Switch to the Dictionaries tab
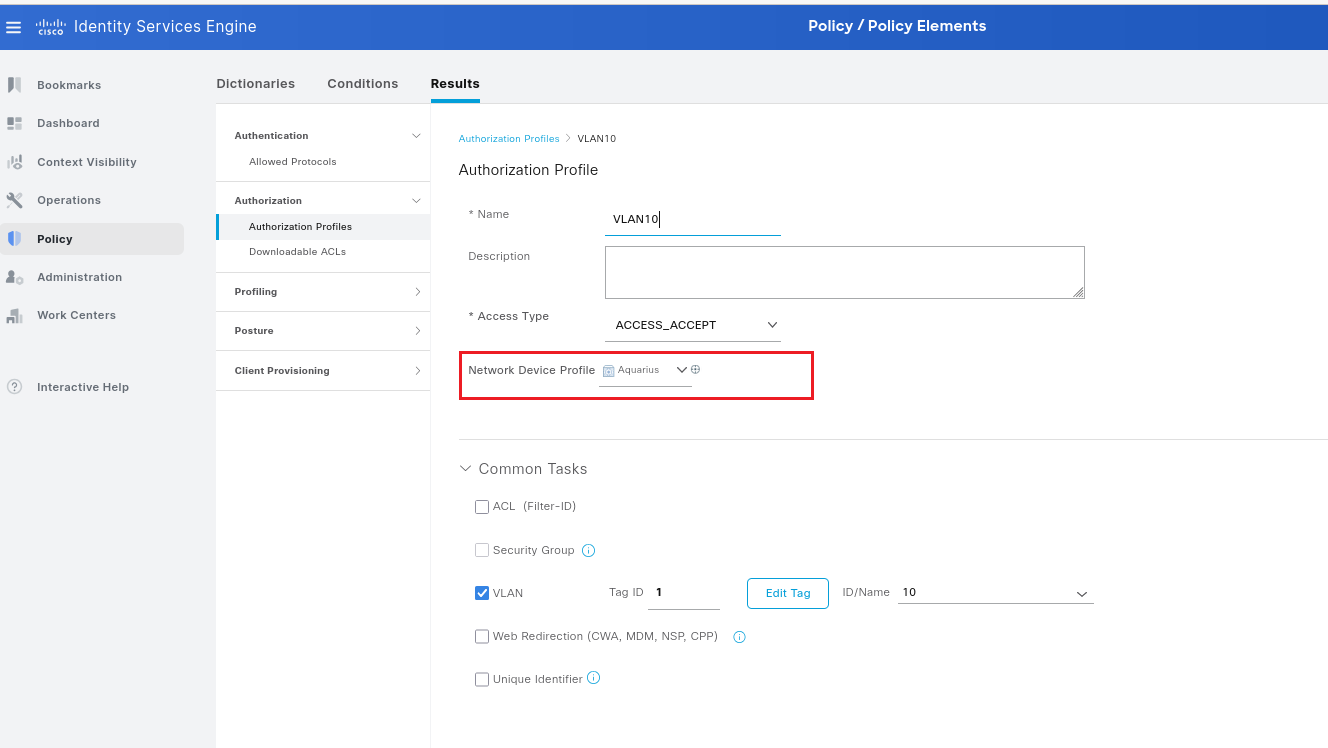 (256, 83)
